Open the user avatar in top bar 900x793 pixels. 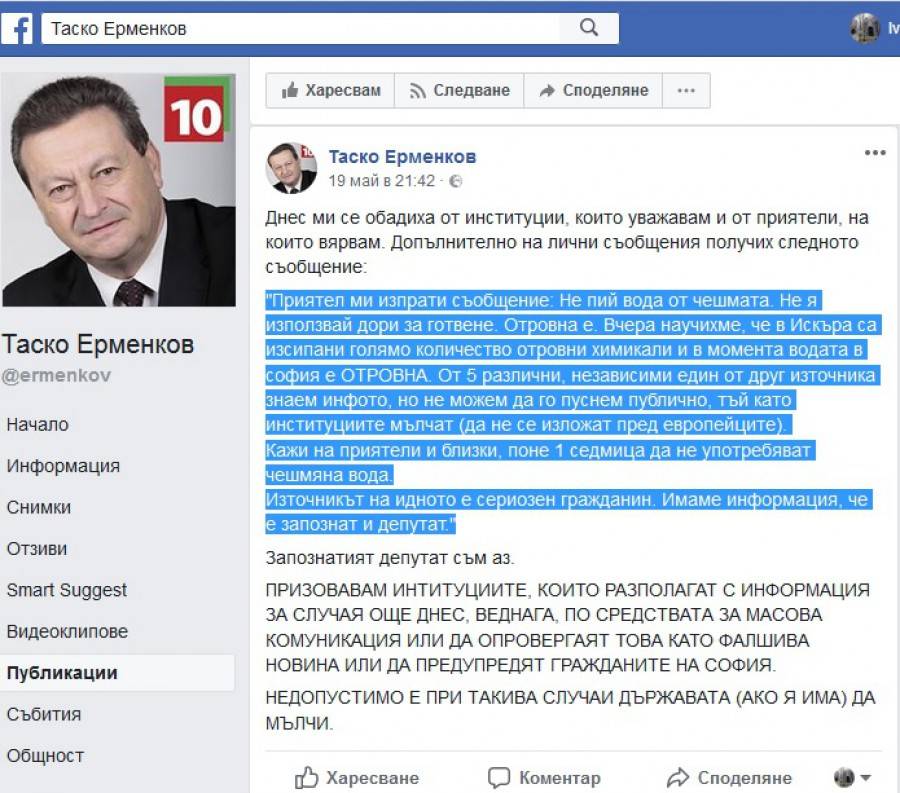864,28
